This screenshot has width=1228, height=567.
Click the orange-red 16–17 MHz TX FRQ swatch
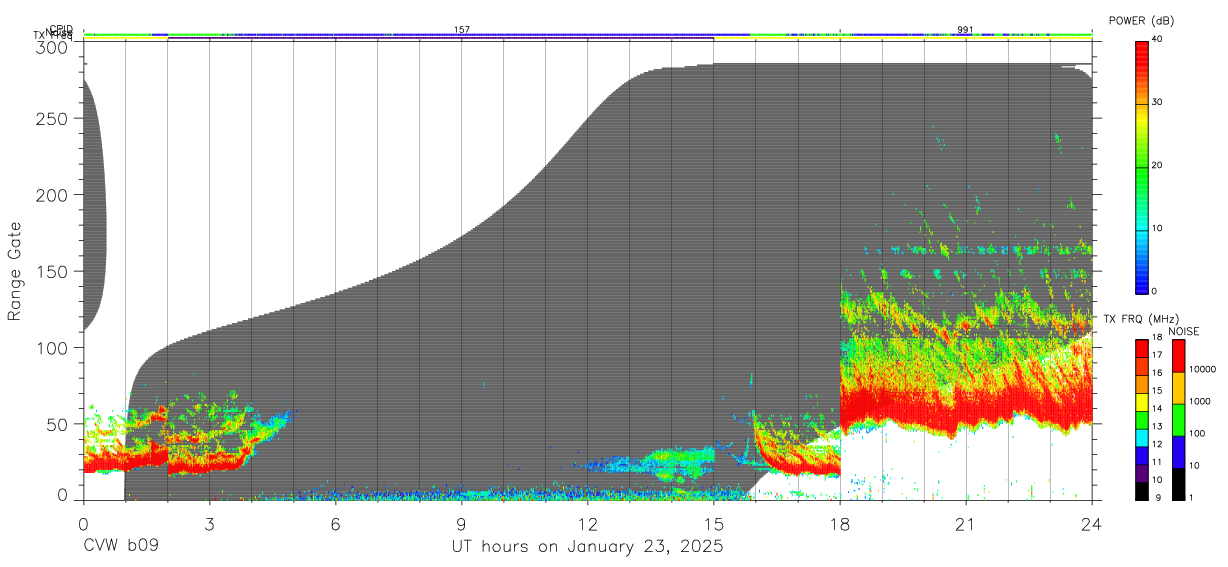pyautogui.click(x=1142, y=364)
